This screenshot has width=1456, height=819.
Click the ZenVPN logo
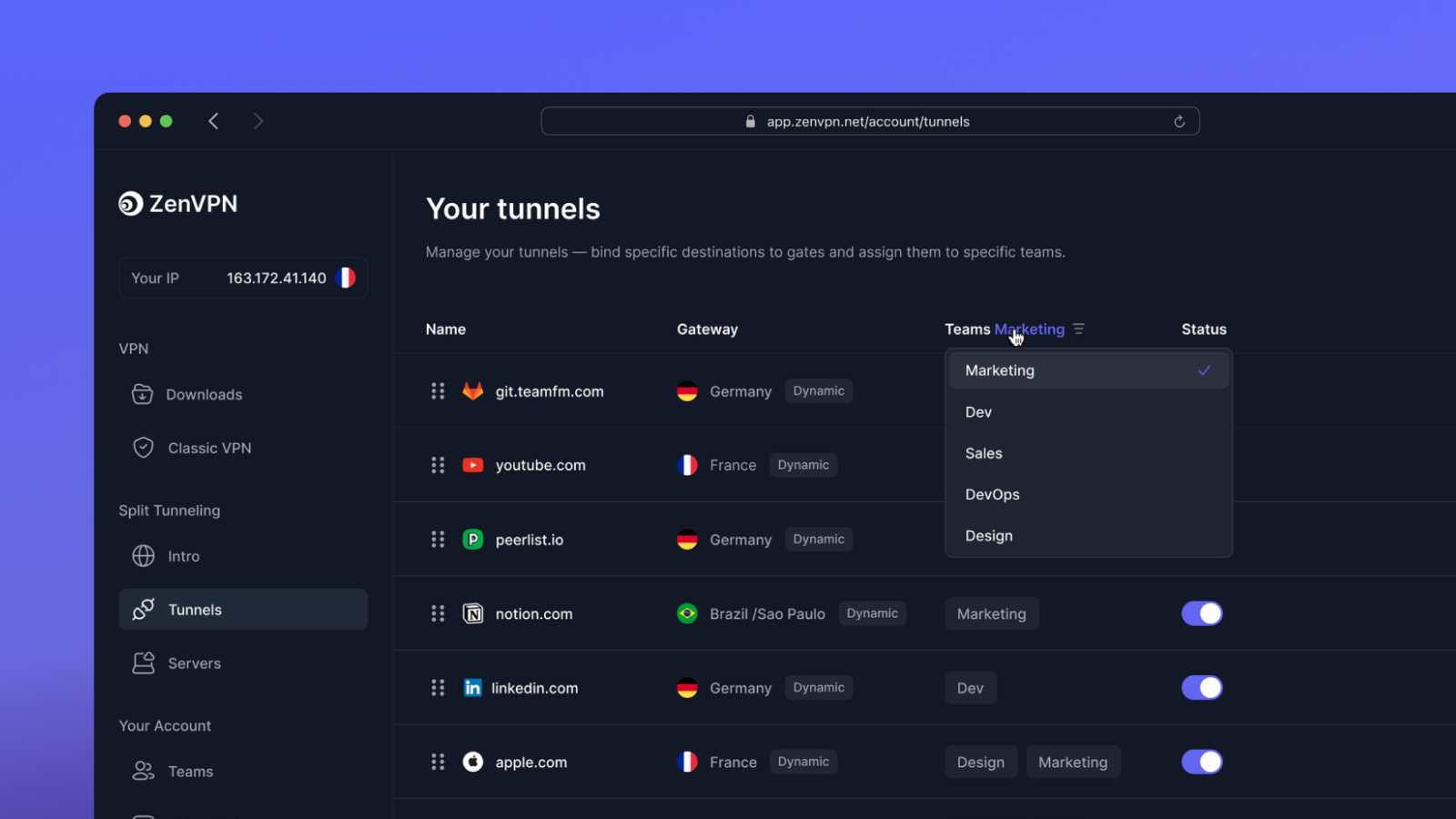pos(178,204)
